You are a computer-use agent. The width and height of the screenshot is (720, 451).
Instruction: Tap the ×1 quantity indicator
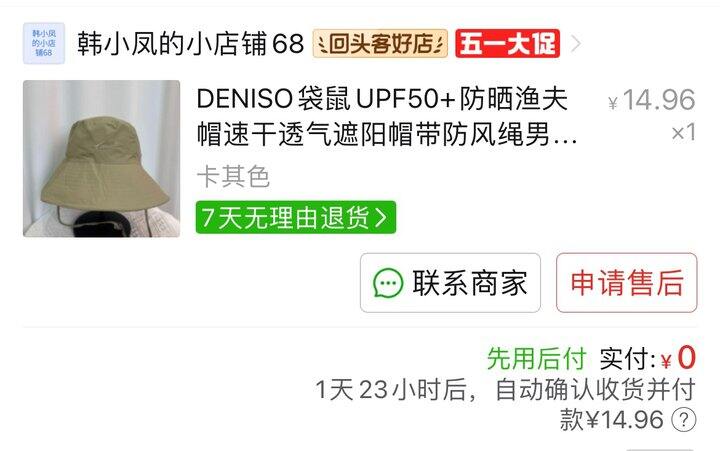tap(684, 132)
